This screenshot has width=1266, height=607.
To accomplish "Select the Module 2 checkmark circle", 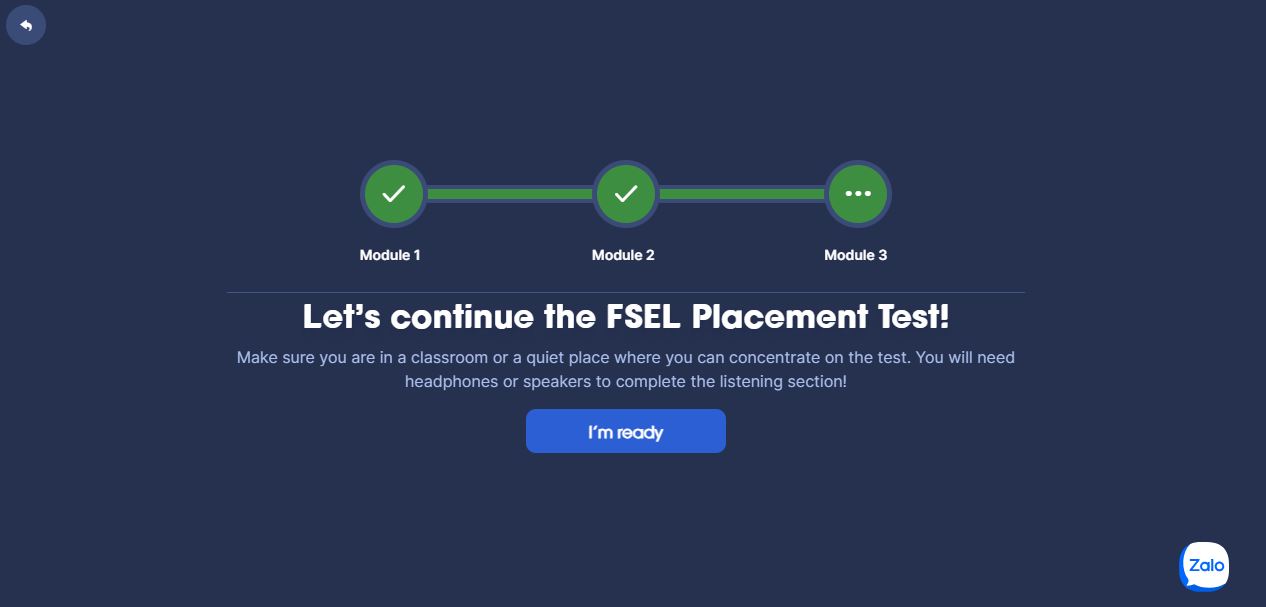I will coord(626,194).
